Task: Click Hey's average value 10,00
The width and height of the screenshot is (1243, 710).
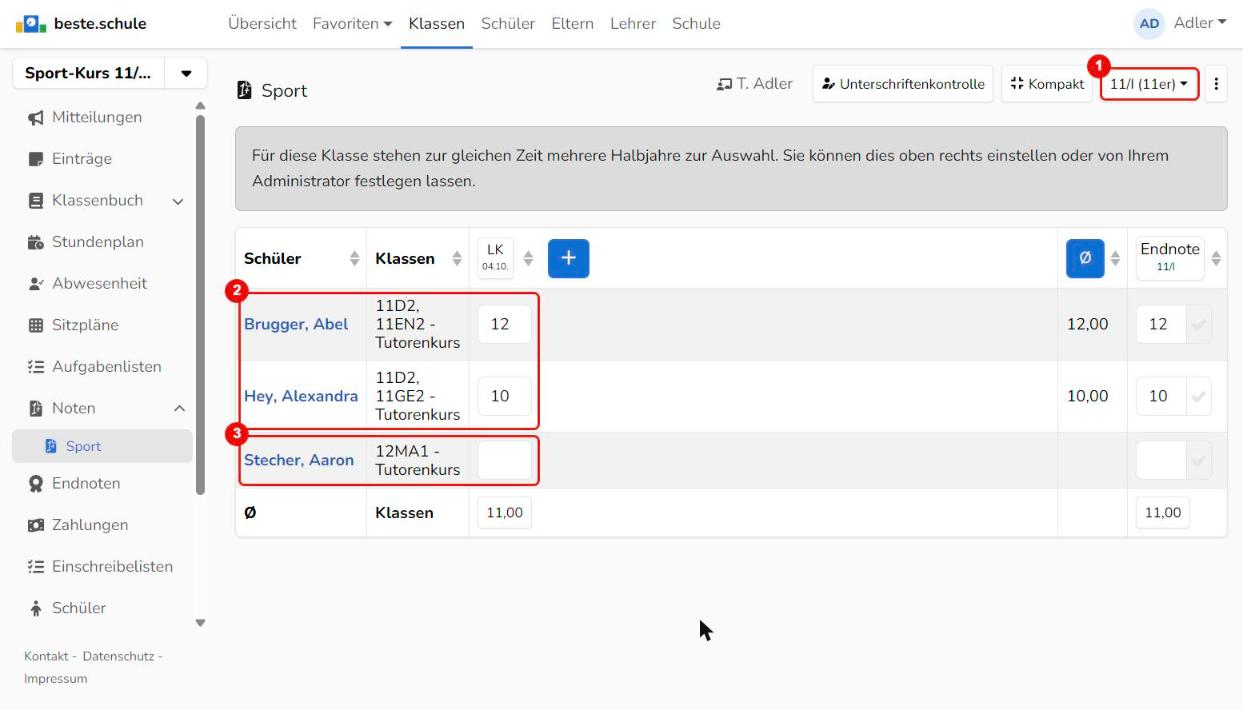Action: pos(1087,396)
